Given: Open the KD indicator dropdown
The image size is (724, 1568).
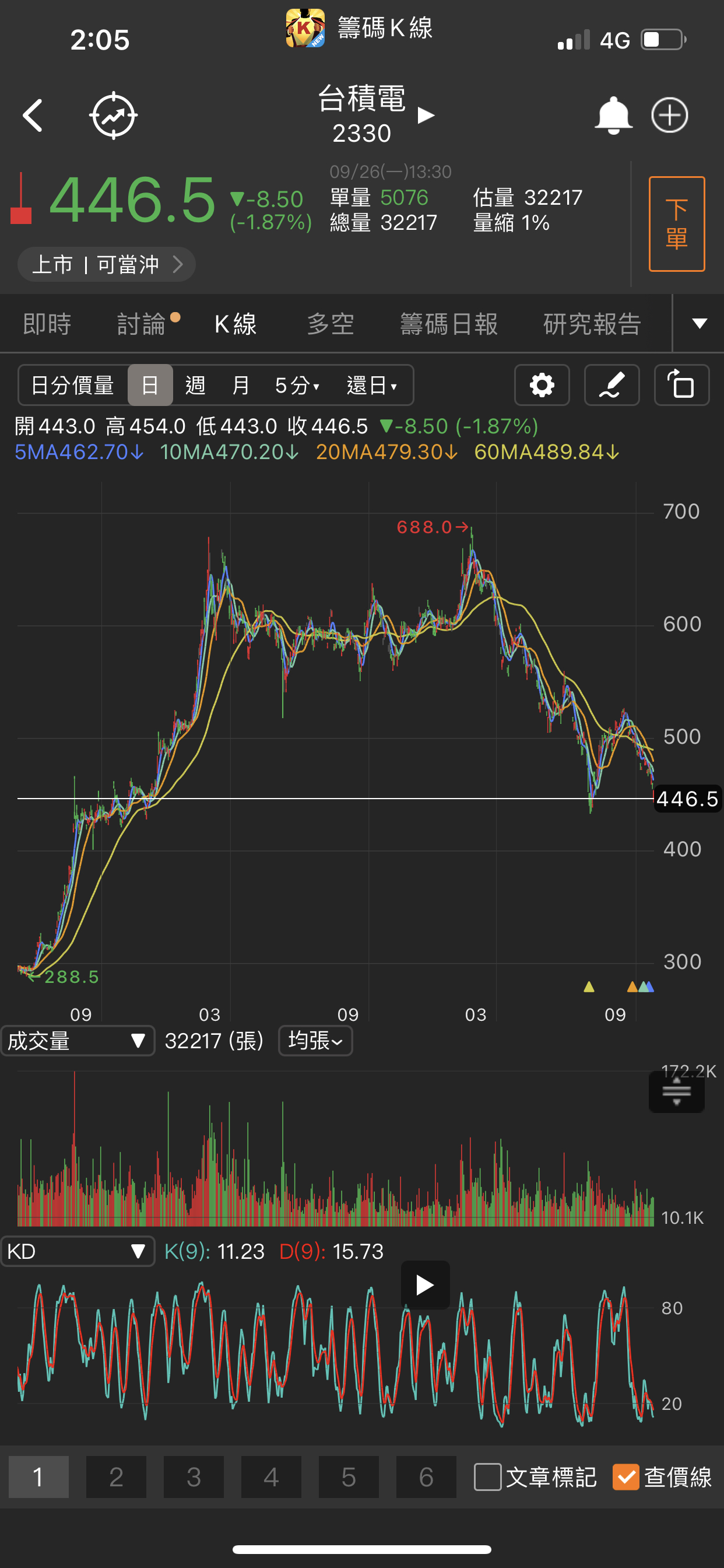Looking at the screenshot, I should coord(78,1251).
